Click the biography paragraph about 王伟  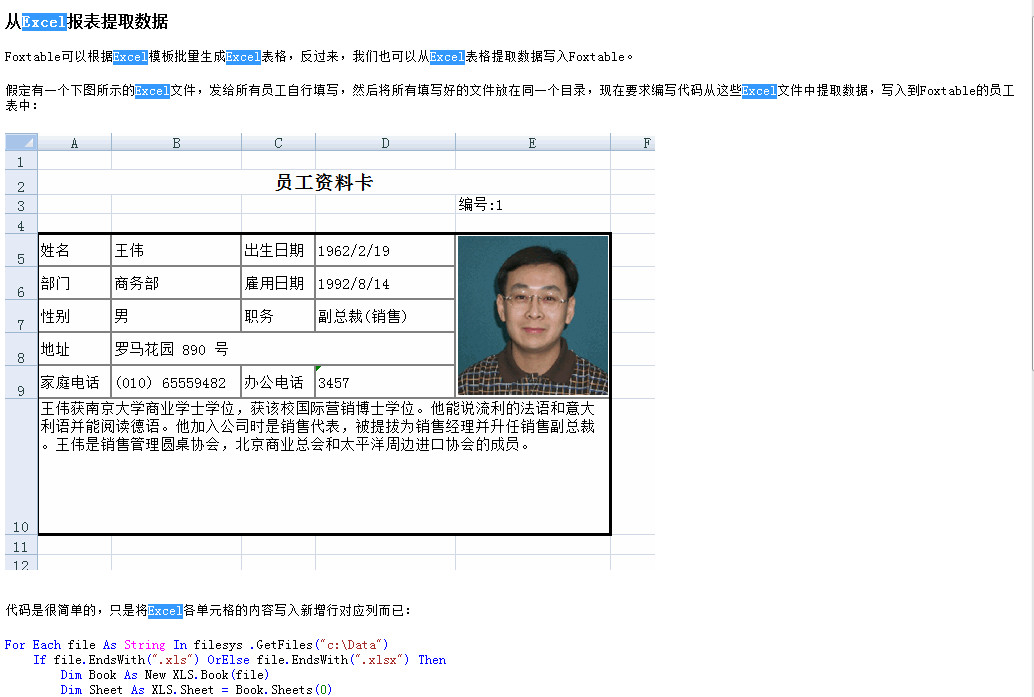[317, 427]
